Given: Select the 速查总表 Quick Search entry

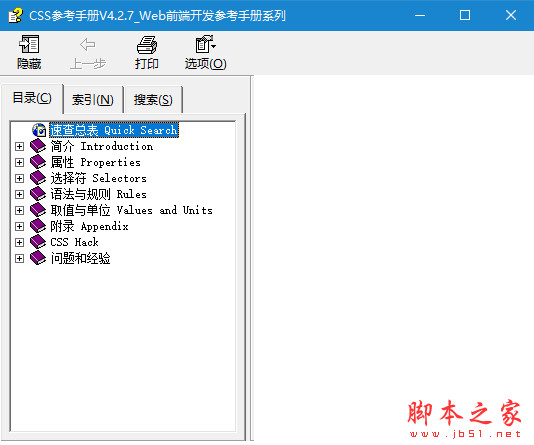Looking at the screenshot, I should (x=114, y=130).
